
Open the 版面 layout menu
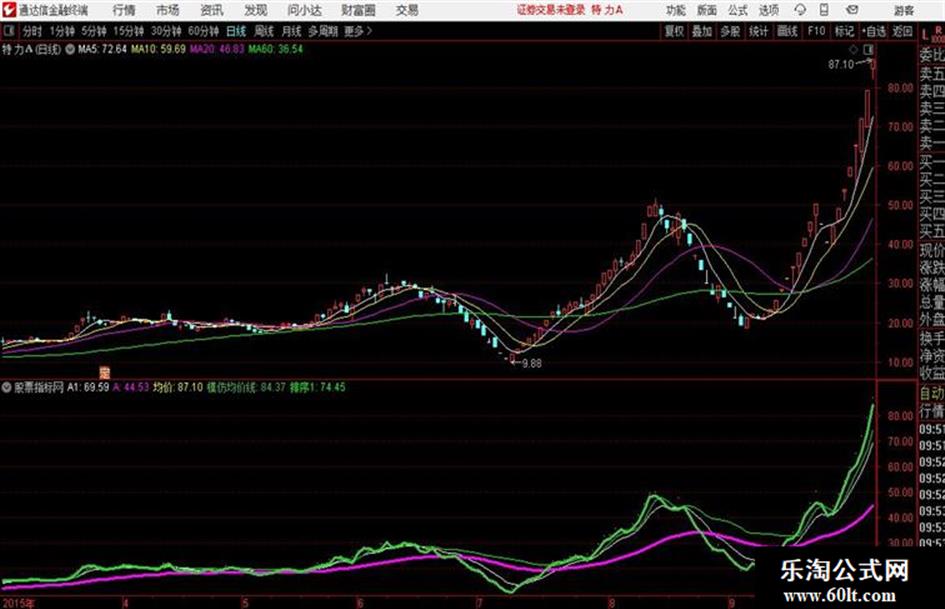707,10
